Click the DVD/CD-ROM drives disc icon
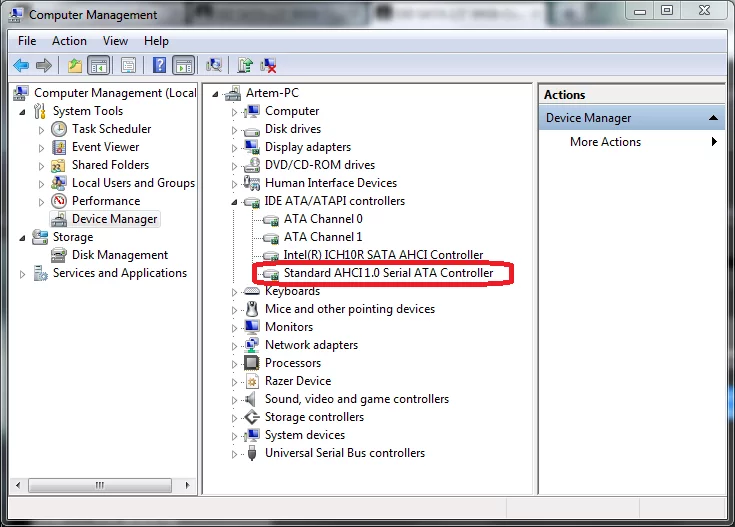 click(252, 165)
